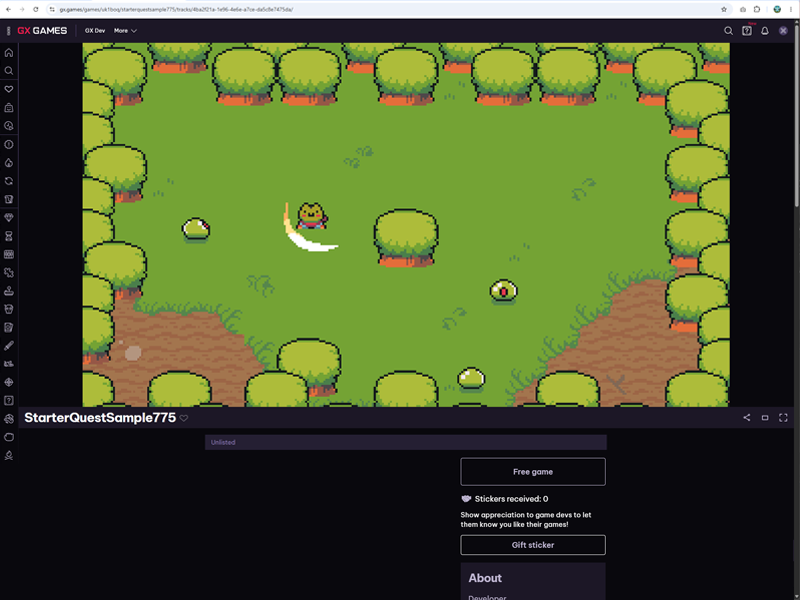Open the browser extensions puzzle icon
The height and width of the screenshot is (600, 800).
click(x=757, y=9)
